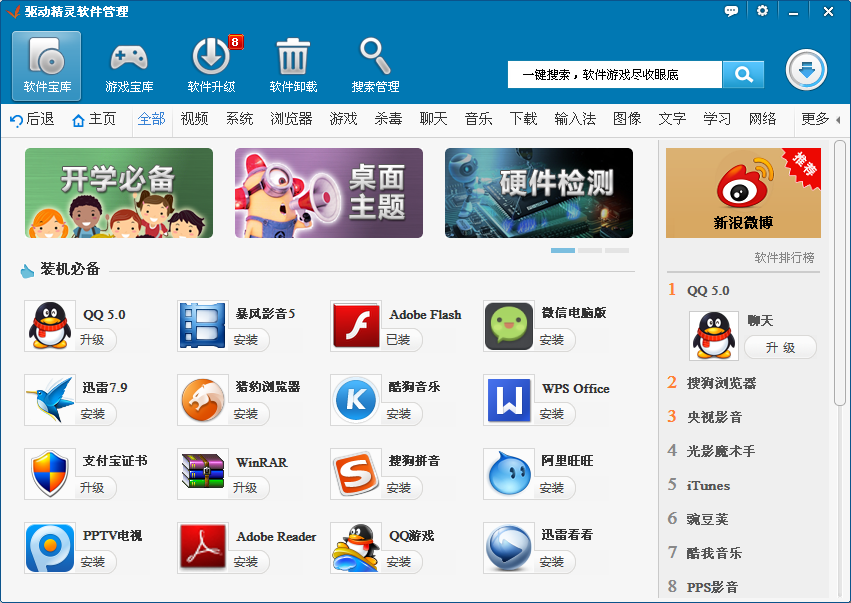
Task: Click the 暴风影音5 film icon
Action: tap(202, 326)
